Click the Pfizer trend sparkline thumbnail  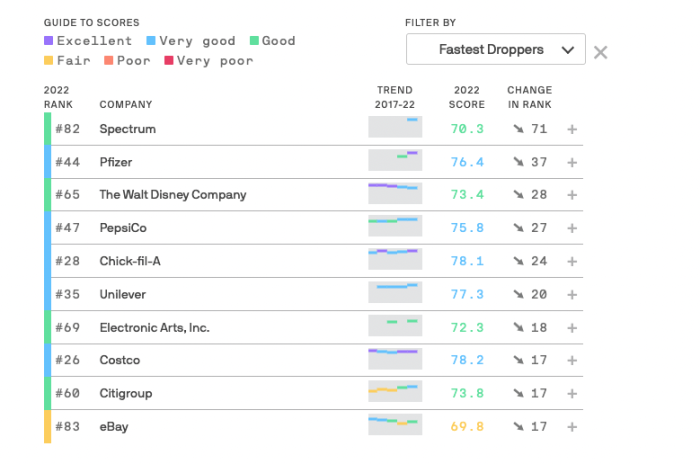click(x=395, y=161)
